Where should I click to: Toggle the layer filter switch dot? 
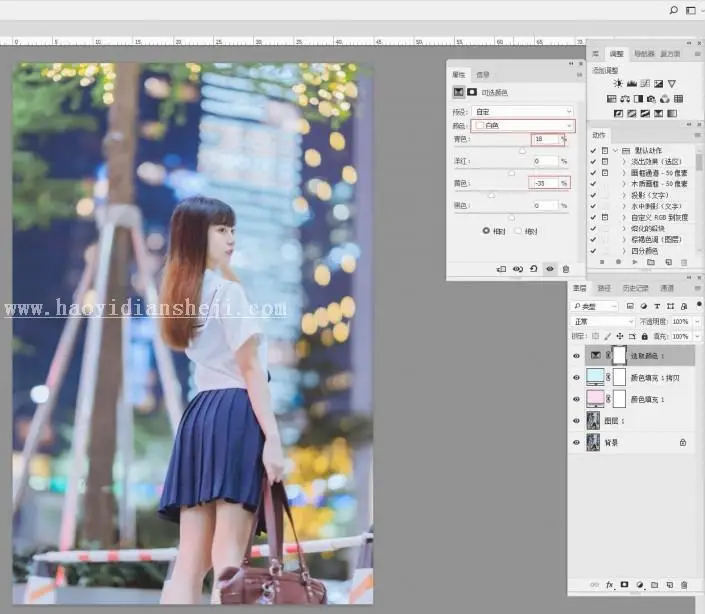699,304
